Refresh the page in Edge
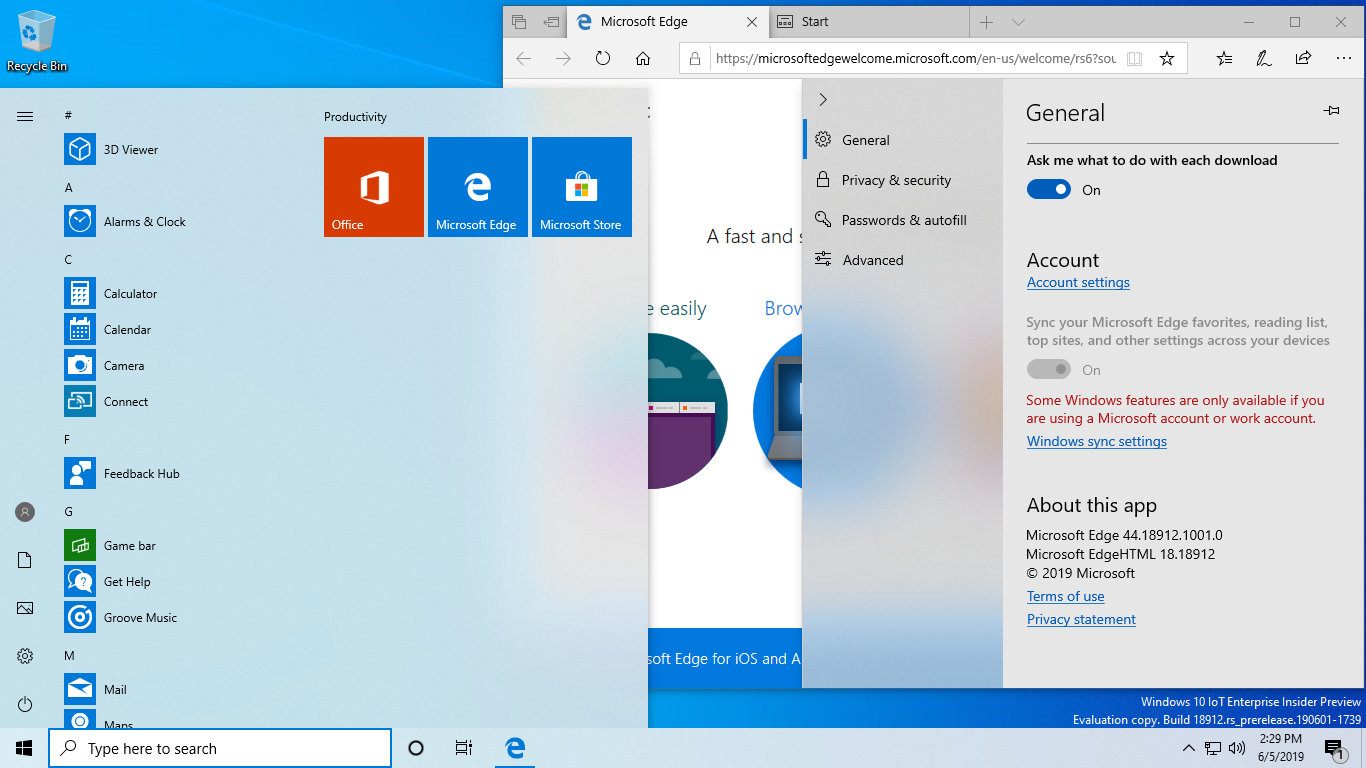Image resolution: width=1366 pixels, height=768 pixels. click(x=603, y=59)
